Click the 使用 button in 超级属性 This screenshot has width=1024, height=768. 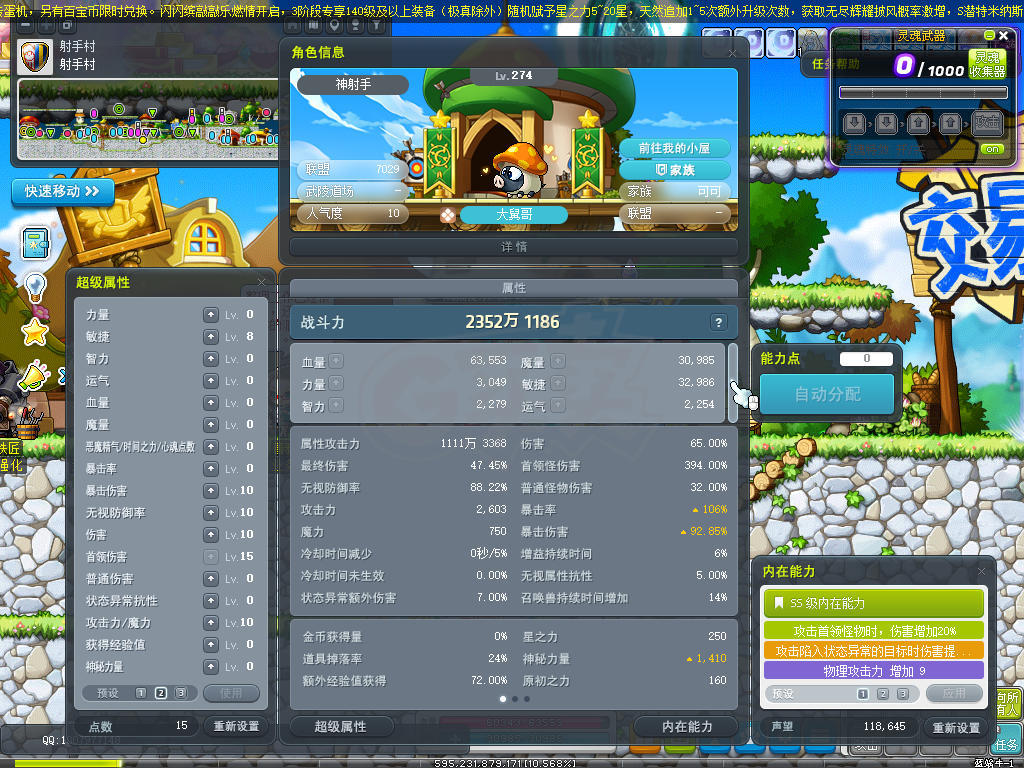click(x=231, y=693)
